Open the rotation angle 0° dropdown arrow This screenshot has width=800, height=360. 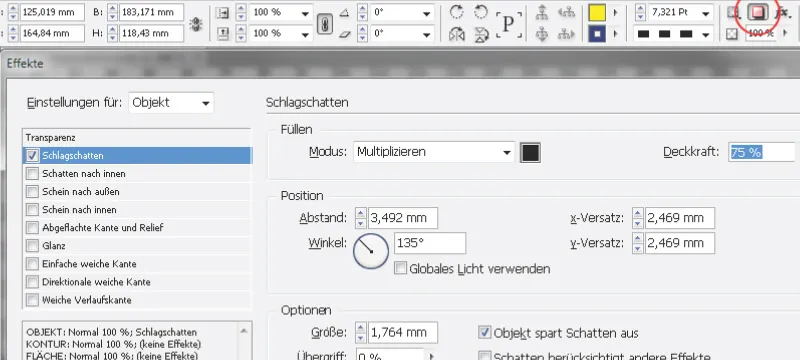[427, 14]
